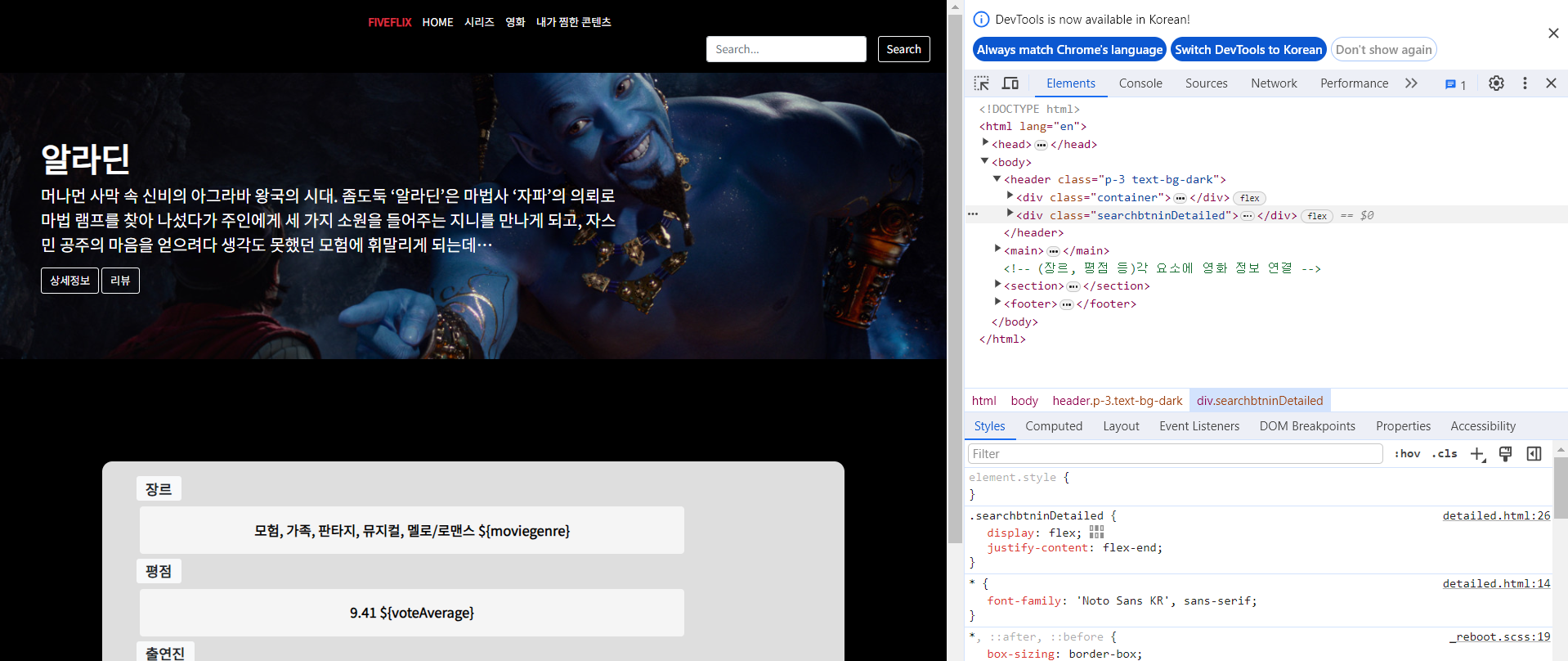Open DevTools settings gear
The height and width of the screenshot is (661, 1568).
pyautogui.click(x=1496, y=83)
